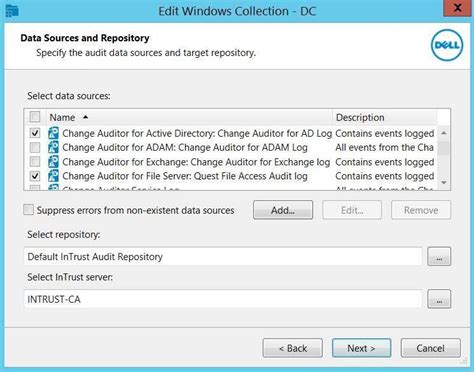Click the Add... button

[283, 210]
